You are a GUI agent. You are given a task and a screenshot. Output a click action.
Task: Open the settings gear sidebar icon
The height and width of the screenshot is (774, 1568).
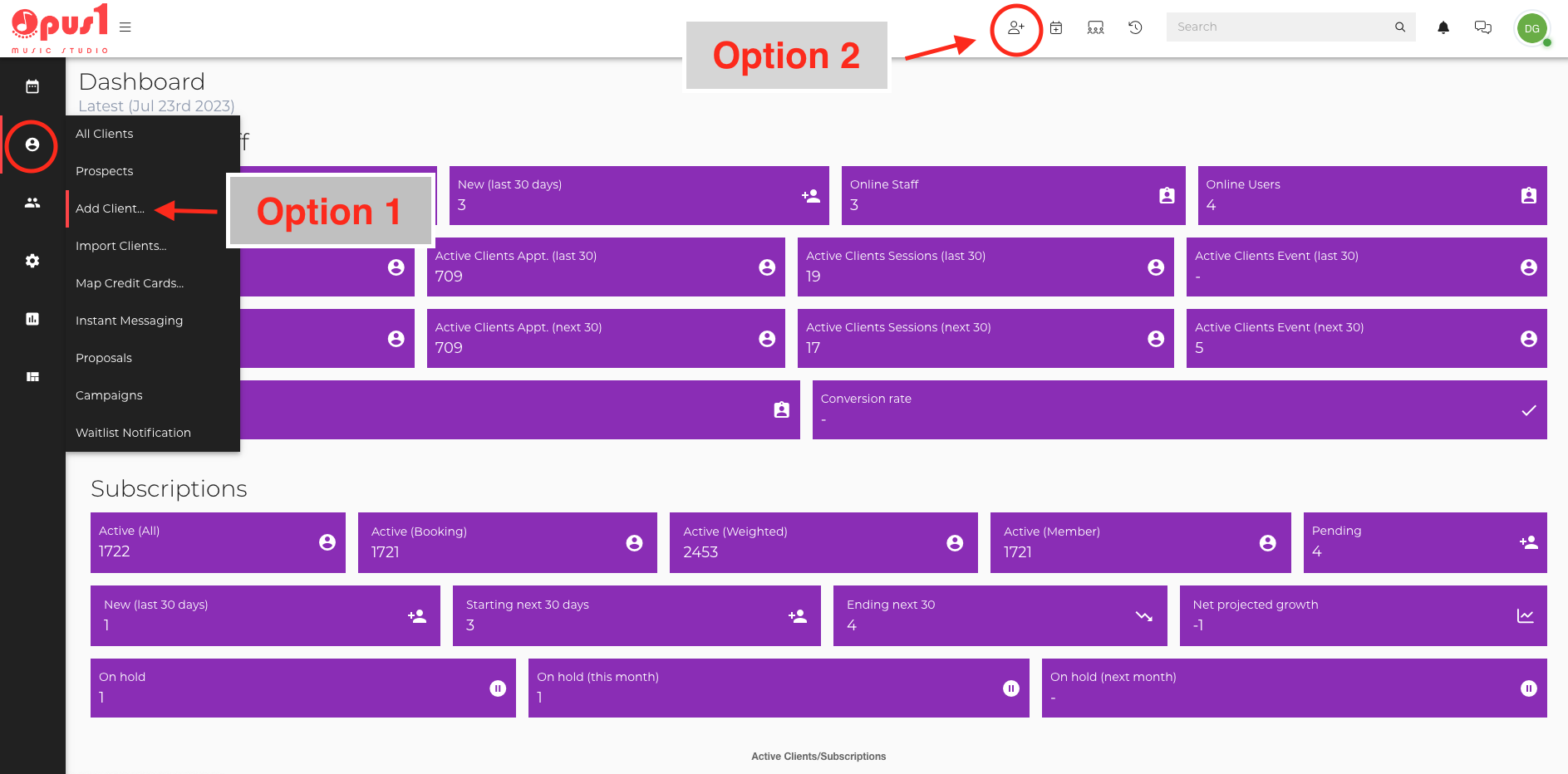click(x=32, y=261)
